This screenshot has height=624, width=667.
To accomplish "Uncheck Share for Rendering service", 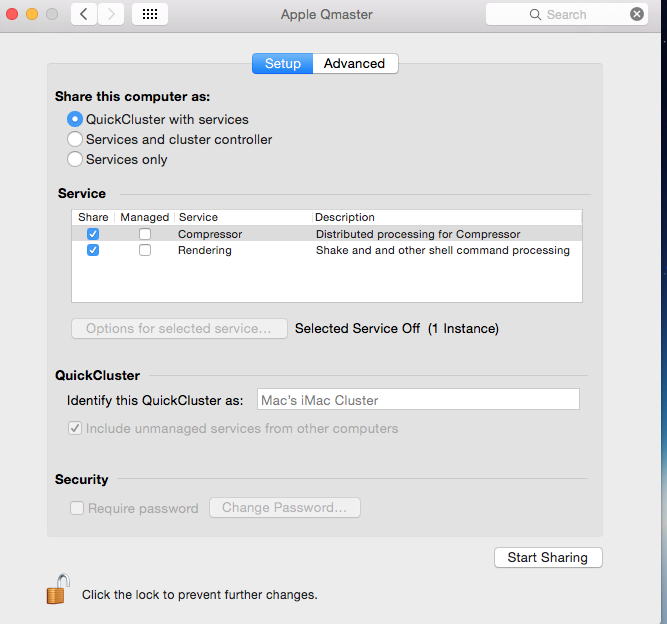I will [93, 250].
